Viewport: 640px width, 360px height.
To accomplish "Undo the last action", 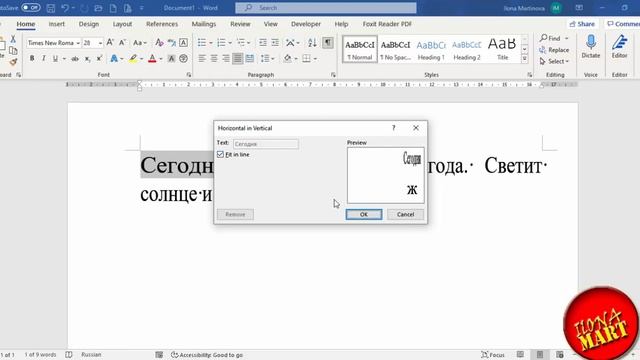I will click(65, 8).
